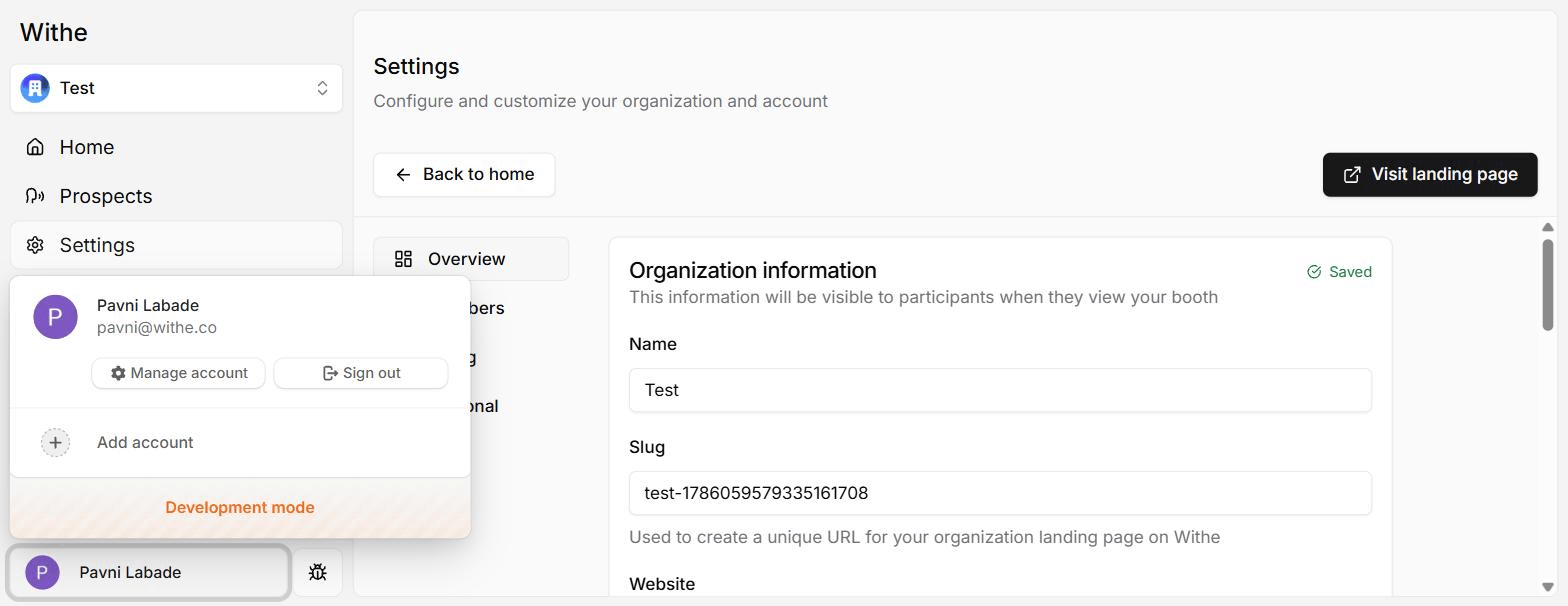Click scrollbar down arrow
1568x606 pixels.
[1548, 587]
